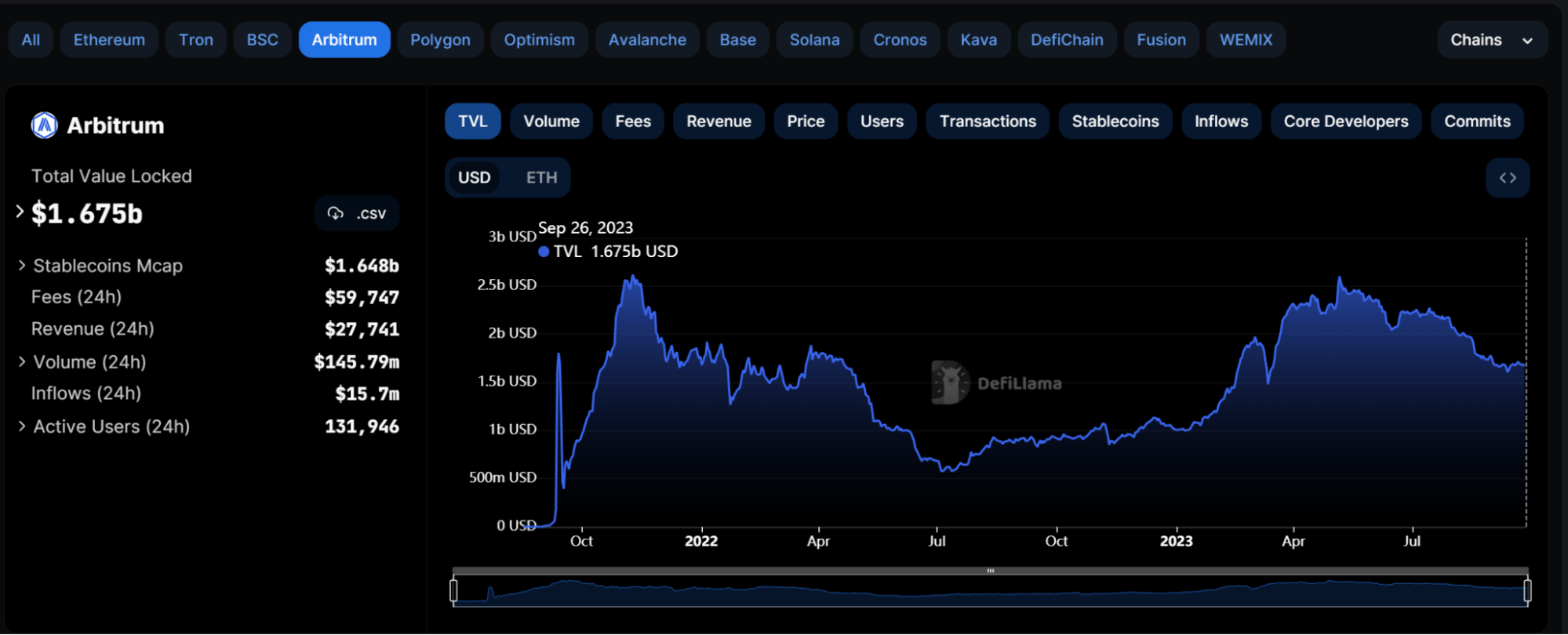Select USD denomination toggle
Screen dimensions: 1568x635
point(474,178)
